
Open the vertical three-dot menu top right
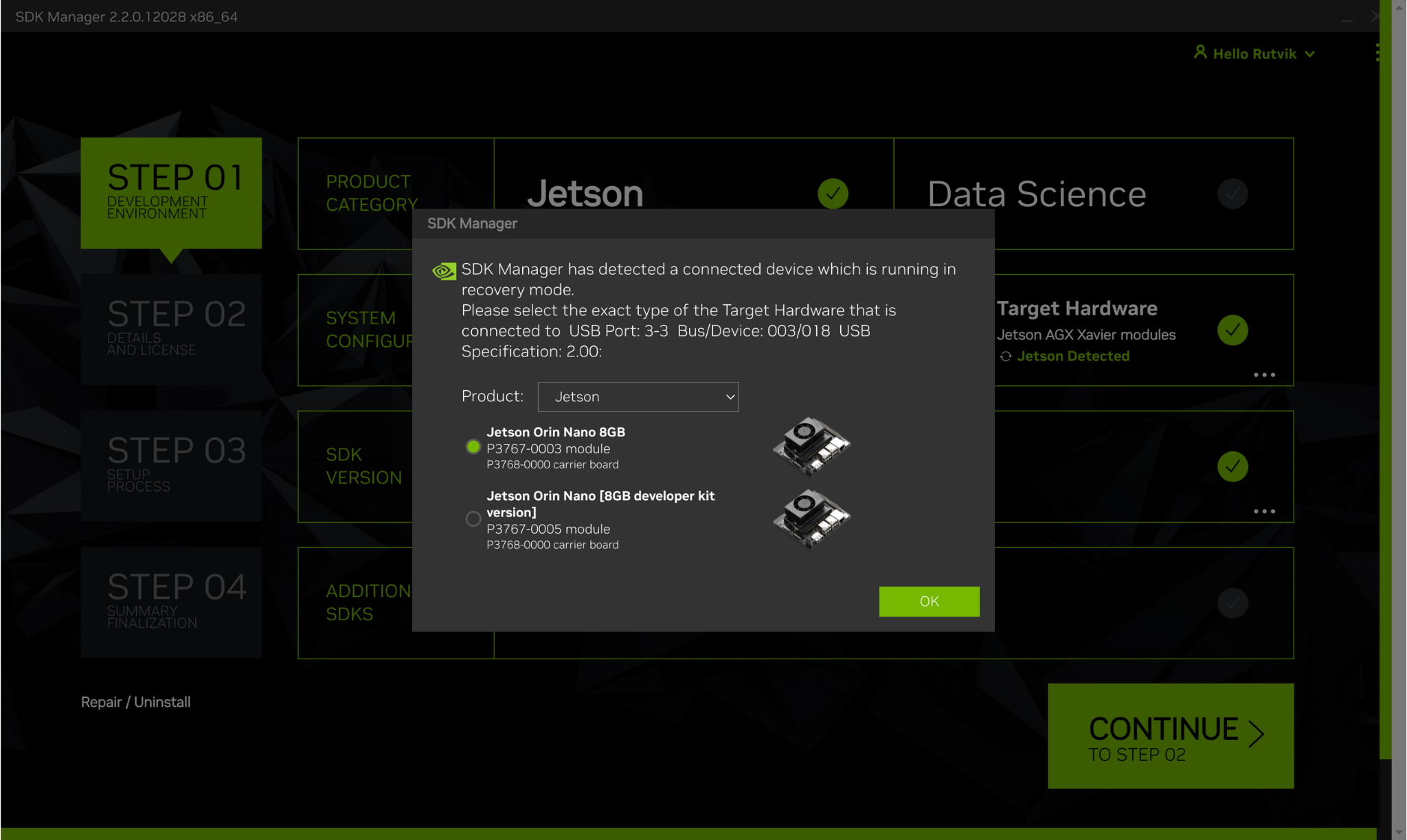click(1377, 53)
